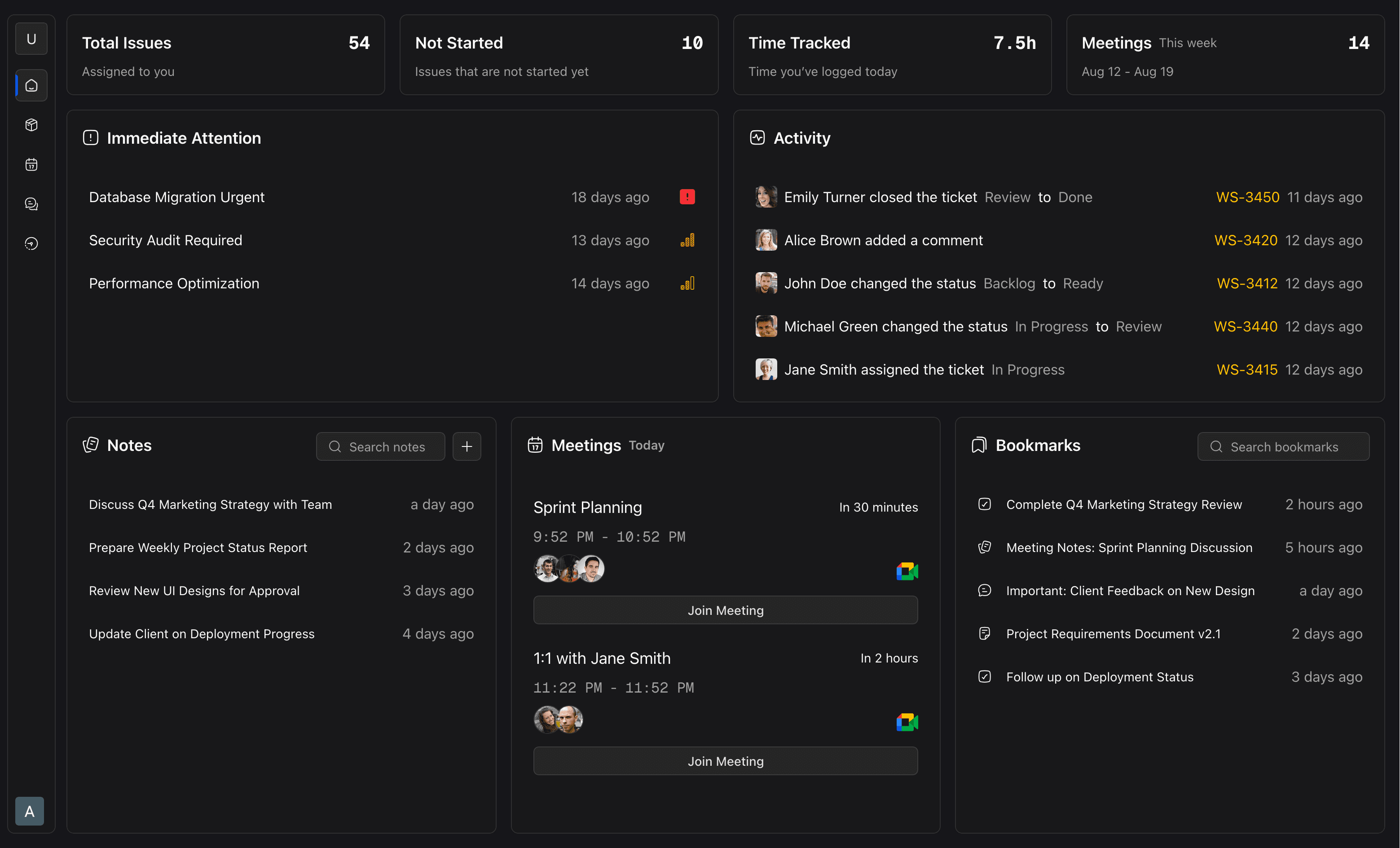This screenshot has width=1400, height=848.
Task: Click the priority bars on Security Audit Required
Action: point(687,240)
